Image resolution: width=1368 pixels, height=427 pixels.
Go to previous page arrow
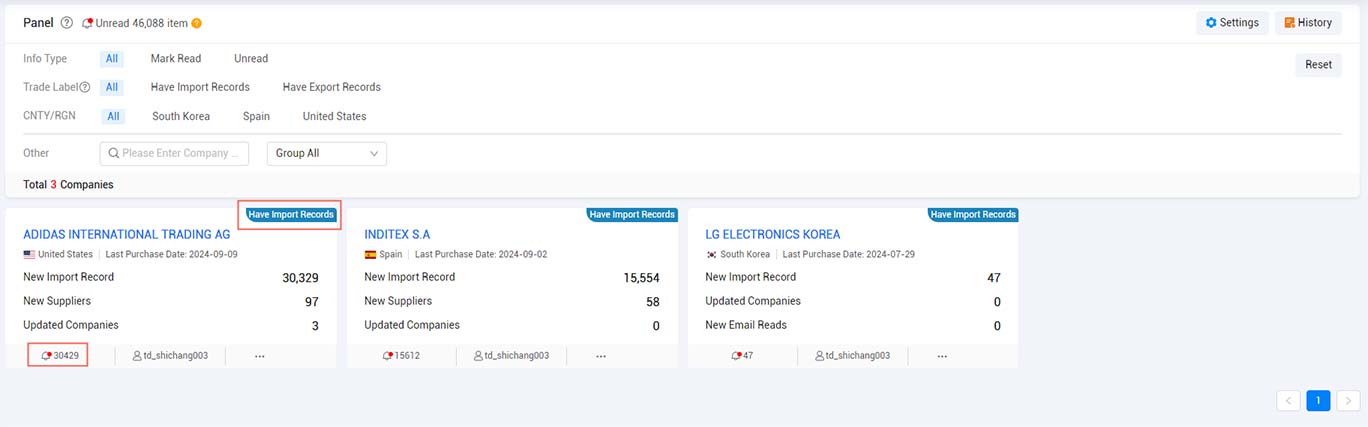click(1288, 401)
